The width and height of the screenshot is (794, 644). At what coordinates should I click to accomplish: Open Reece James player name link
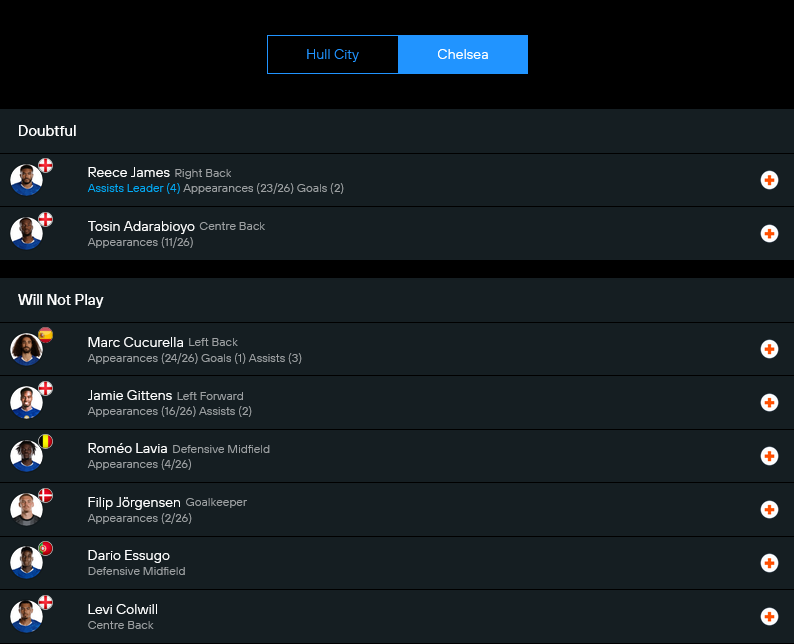point(128,172)
